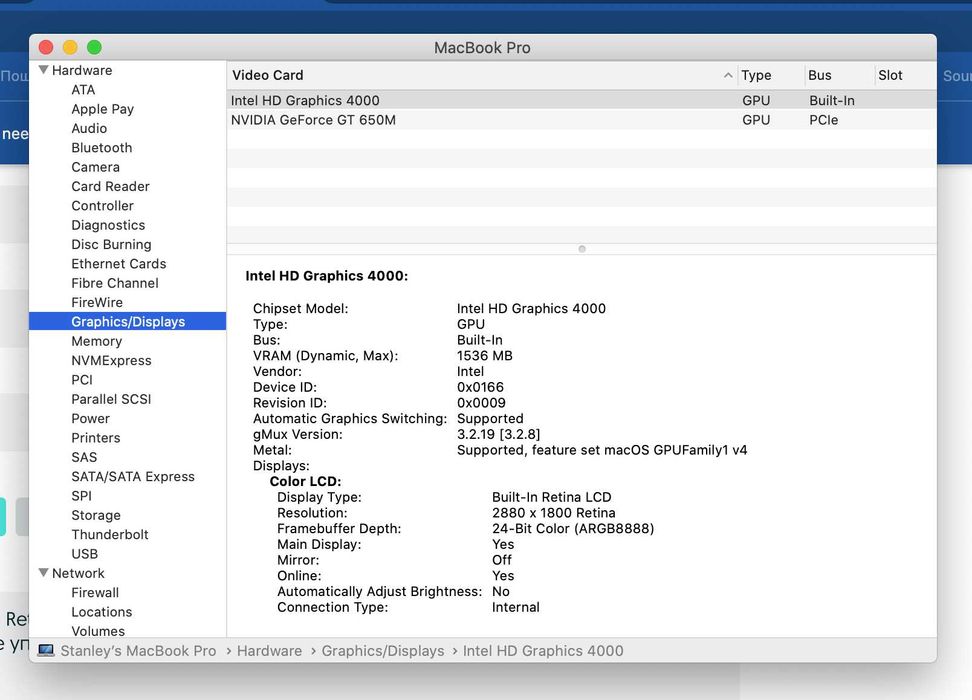Select Bluetooth in the sidebar
This screenshot has height=700, width=972.
tap(102, 148)
